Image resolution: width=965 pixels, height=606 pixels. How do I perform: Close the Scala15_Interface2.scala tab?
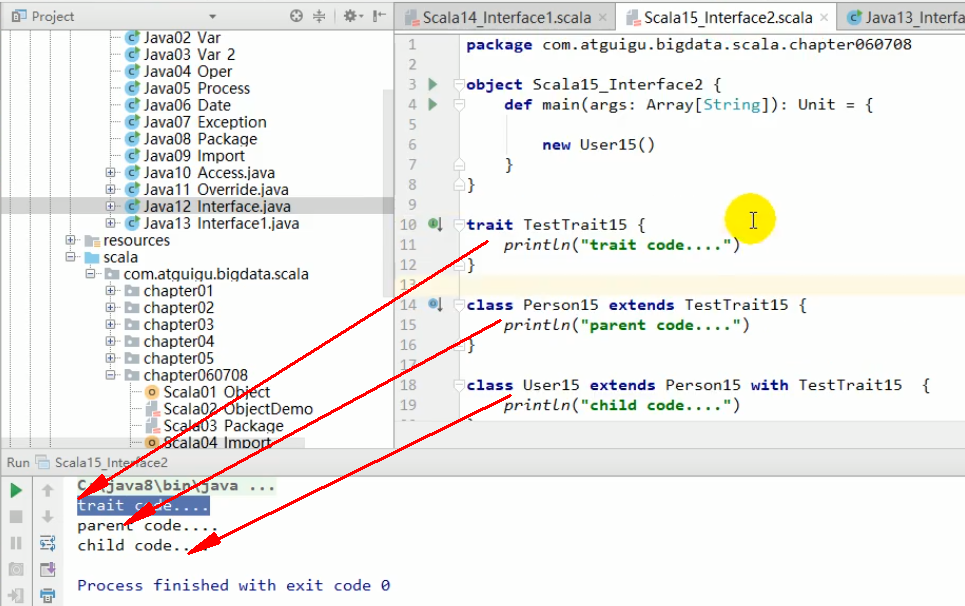pos(824,18)
